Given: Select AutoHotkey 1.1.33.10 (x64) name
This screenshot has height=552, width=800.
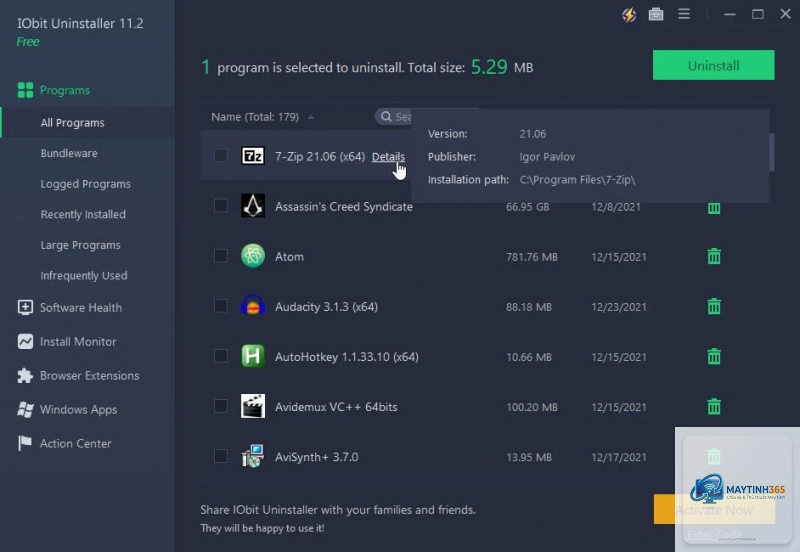Looking at the screenshot, I should 347,357.
